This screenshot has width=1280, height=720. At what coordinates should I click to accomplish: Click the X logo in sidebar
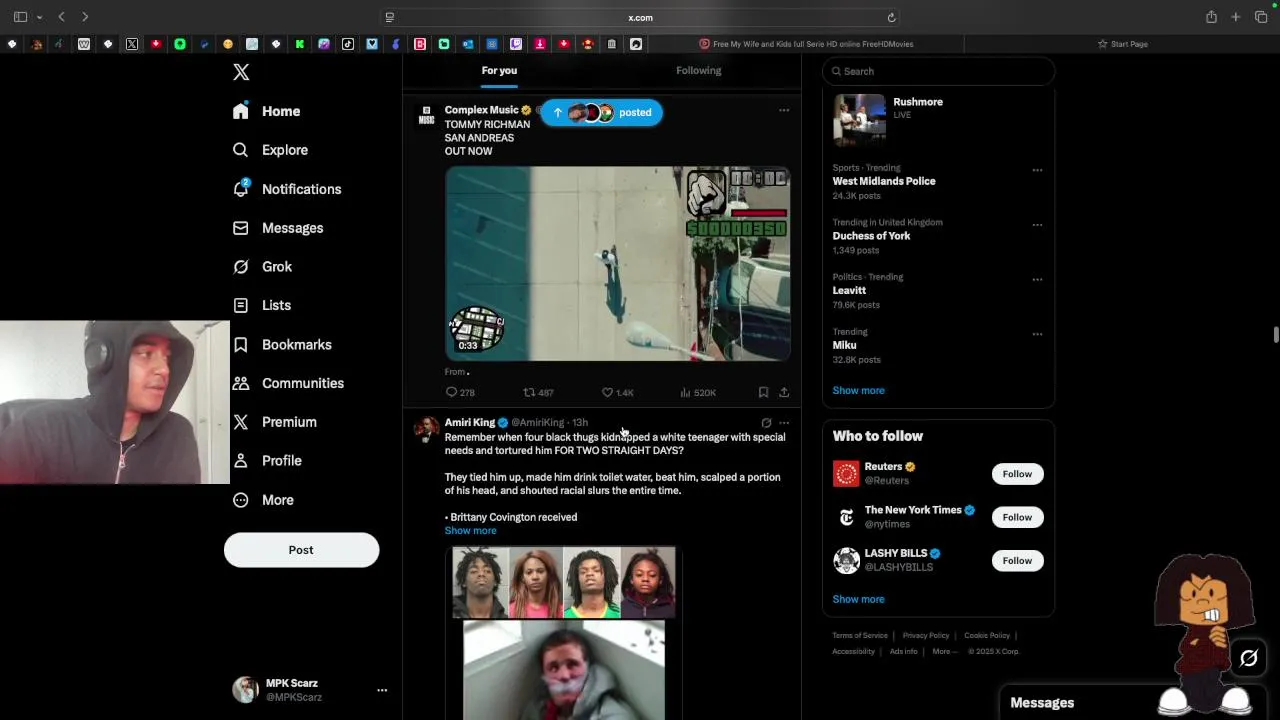(241, 72)
